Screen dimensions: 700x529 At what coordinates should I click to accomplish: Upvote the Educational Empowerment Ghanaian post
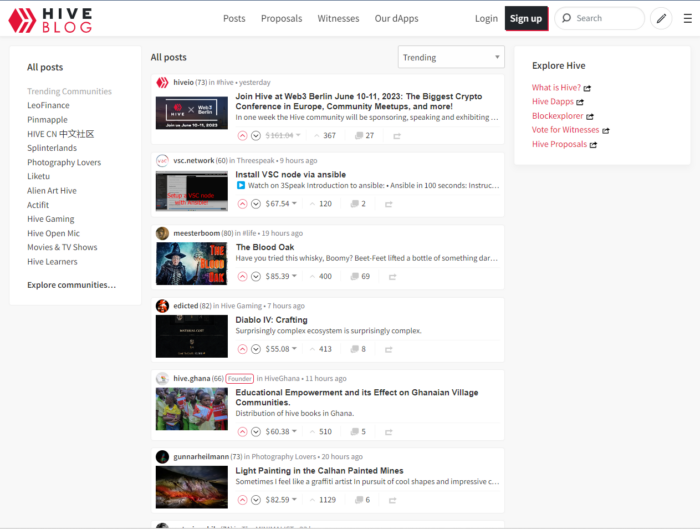[x=242, y=432]
